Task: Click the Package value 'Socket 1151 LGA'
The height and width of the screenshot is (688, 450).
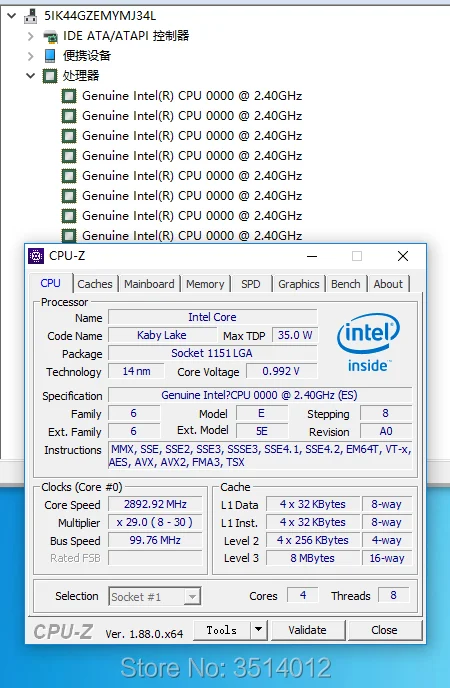Action: click(x=213, y=353)
